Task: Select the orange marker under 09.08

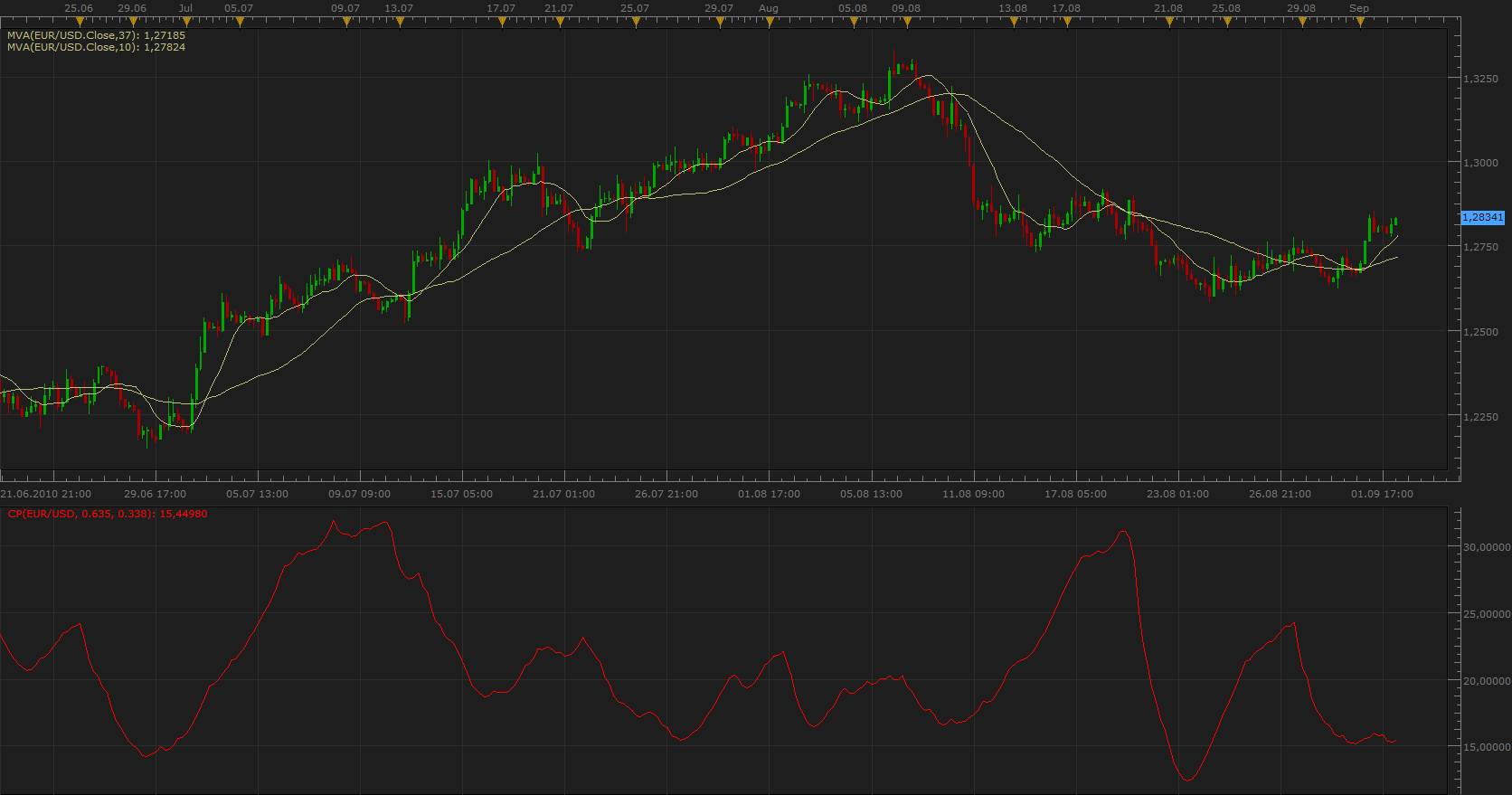Action: point(907,22)
